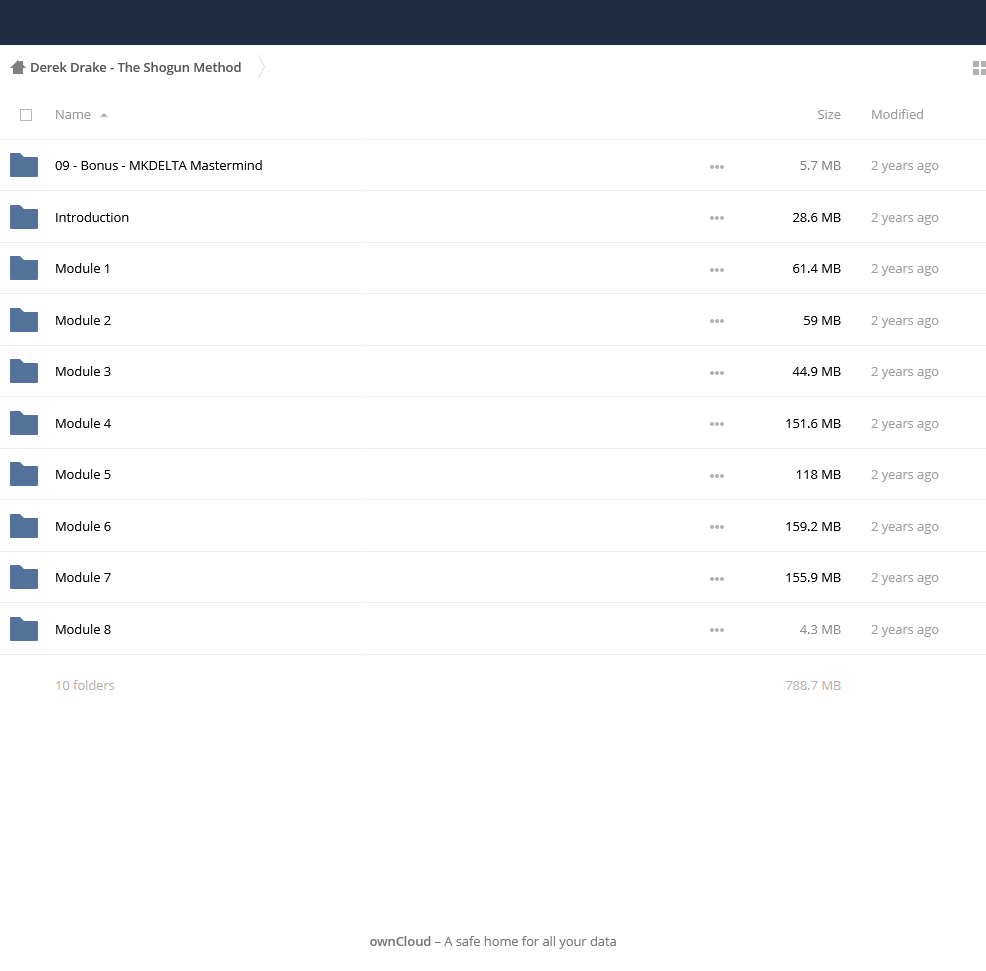Click the 118 MB size value

[x=818, y=475]
